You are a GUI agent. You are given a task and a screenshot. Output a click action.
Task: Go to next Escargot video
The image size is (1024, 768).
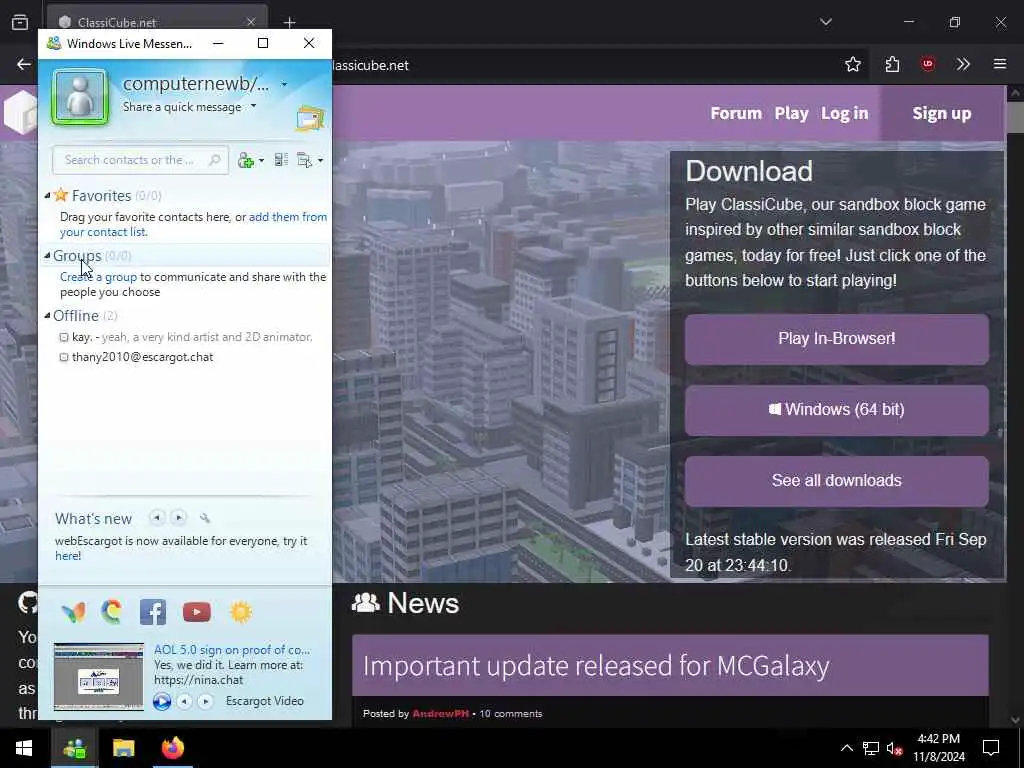pyautogui.click(x=206, y=701)
